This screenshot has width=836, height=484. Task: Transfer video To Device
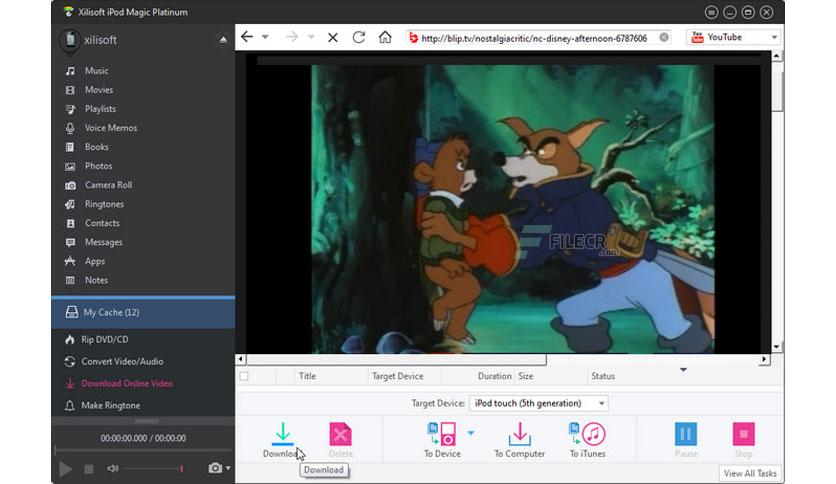[x=443, y=440]
